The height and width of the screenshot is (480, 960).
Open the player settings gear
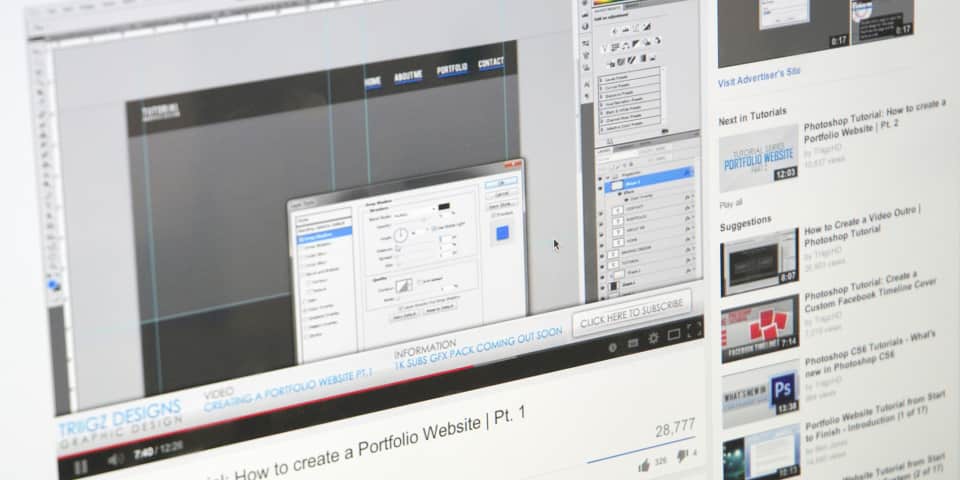(x=653, y=337)
